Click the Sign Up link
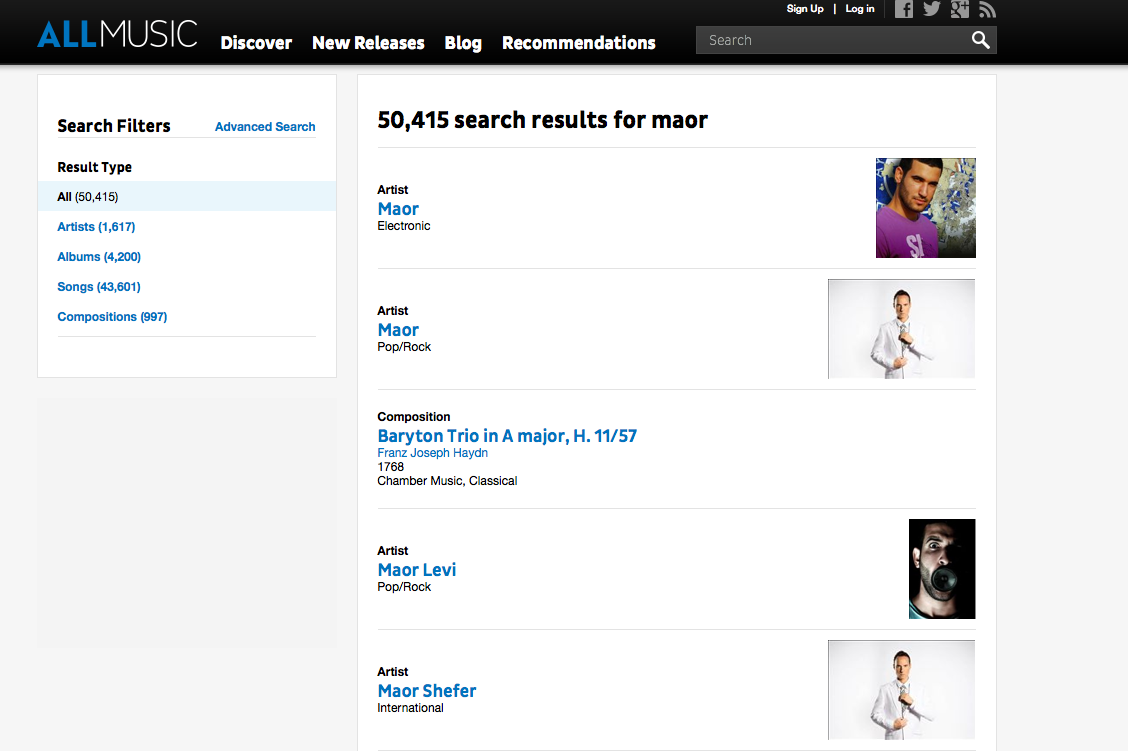This screenshot has width=1128, height=751. click(805, 9)
